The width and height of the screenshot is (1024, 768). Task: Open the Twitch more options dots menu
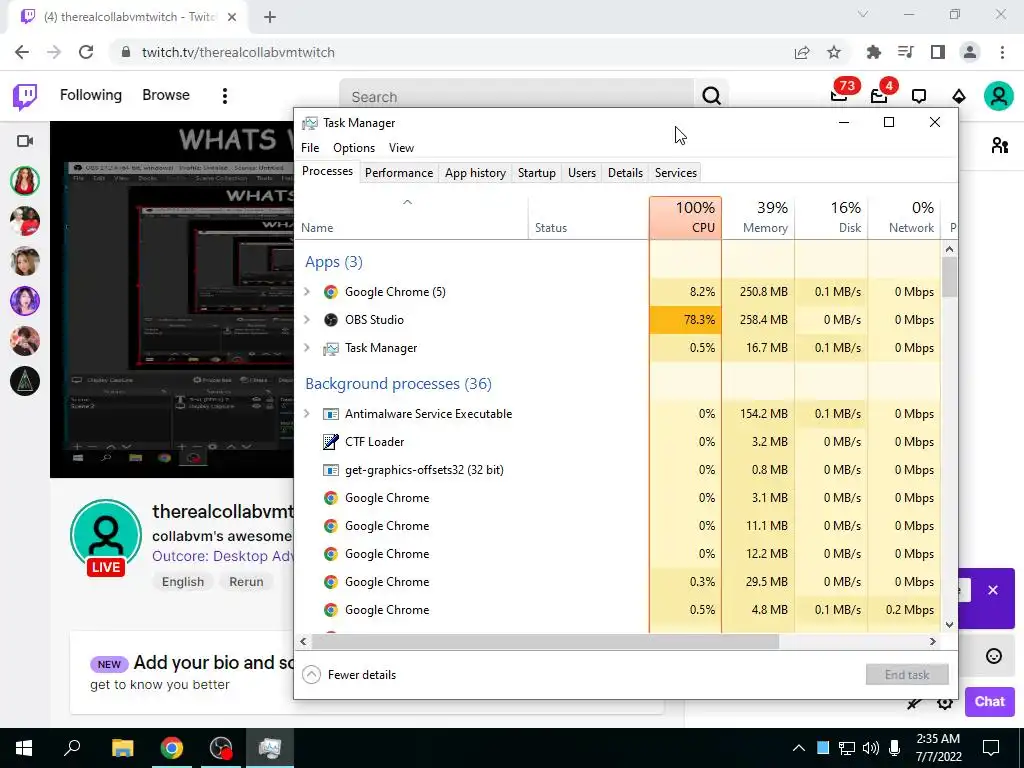(225, 96)
